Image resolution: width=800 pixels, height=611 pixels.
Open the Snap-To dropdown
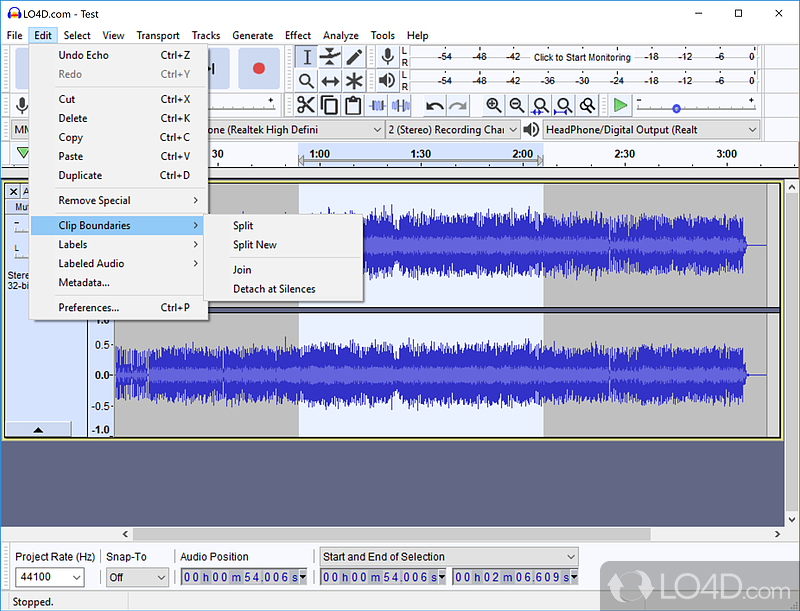(137, 577)
